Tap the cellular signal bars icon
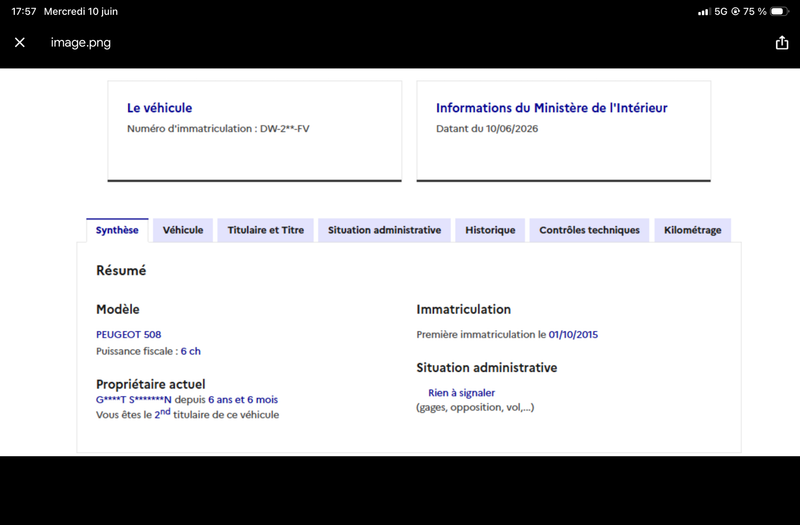This screenshot has height=525, width=800. (x=704, y=11)
